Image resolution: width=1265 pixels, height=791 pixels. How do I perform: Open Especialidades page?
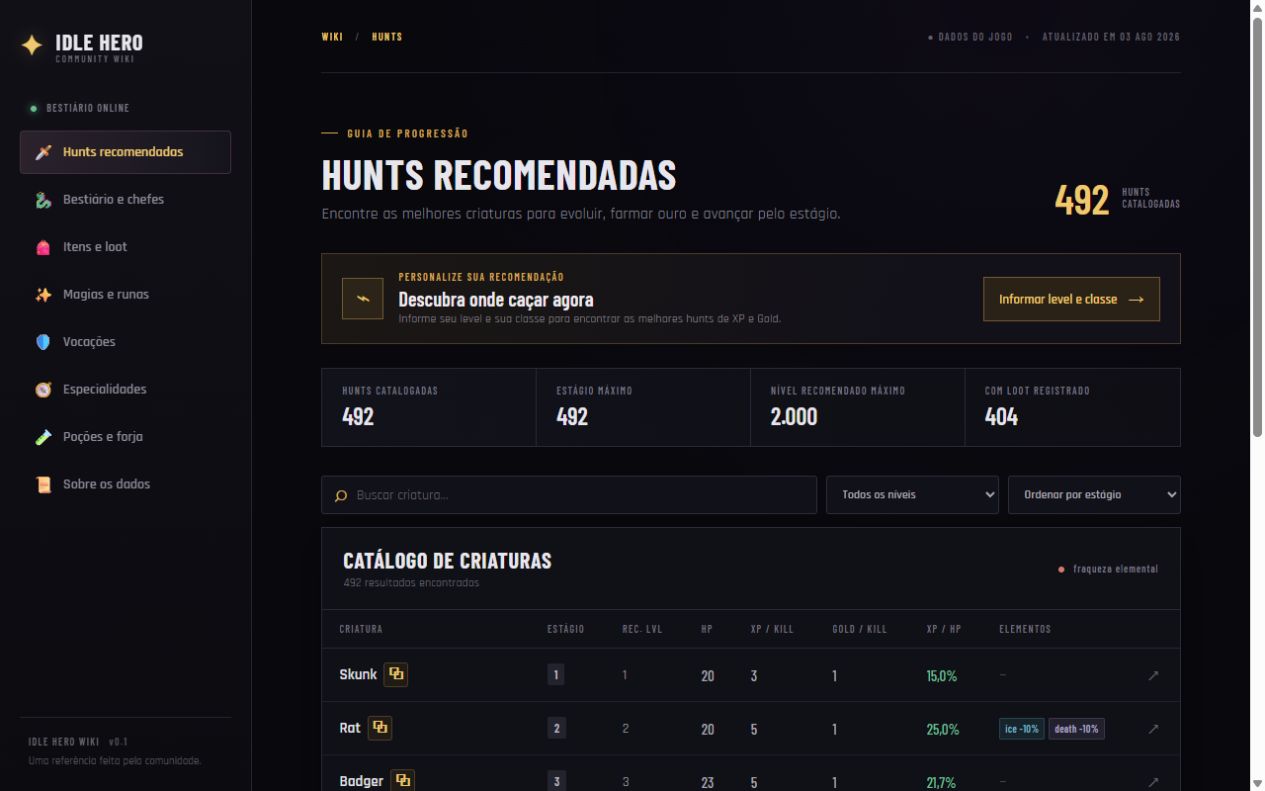tap(125, 390)
